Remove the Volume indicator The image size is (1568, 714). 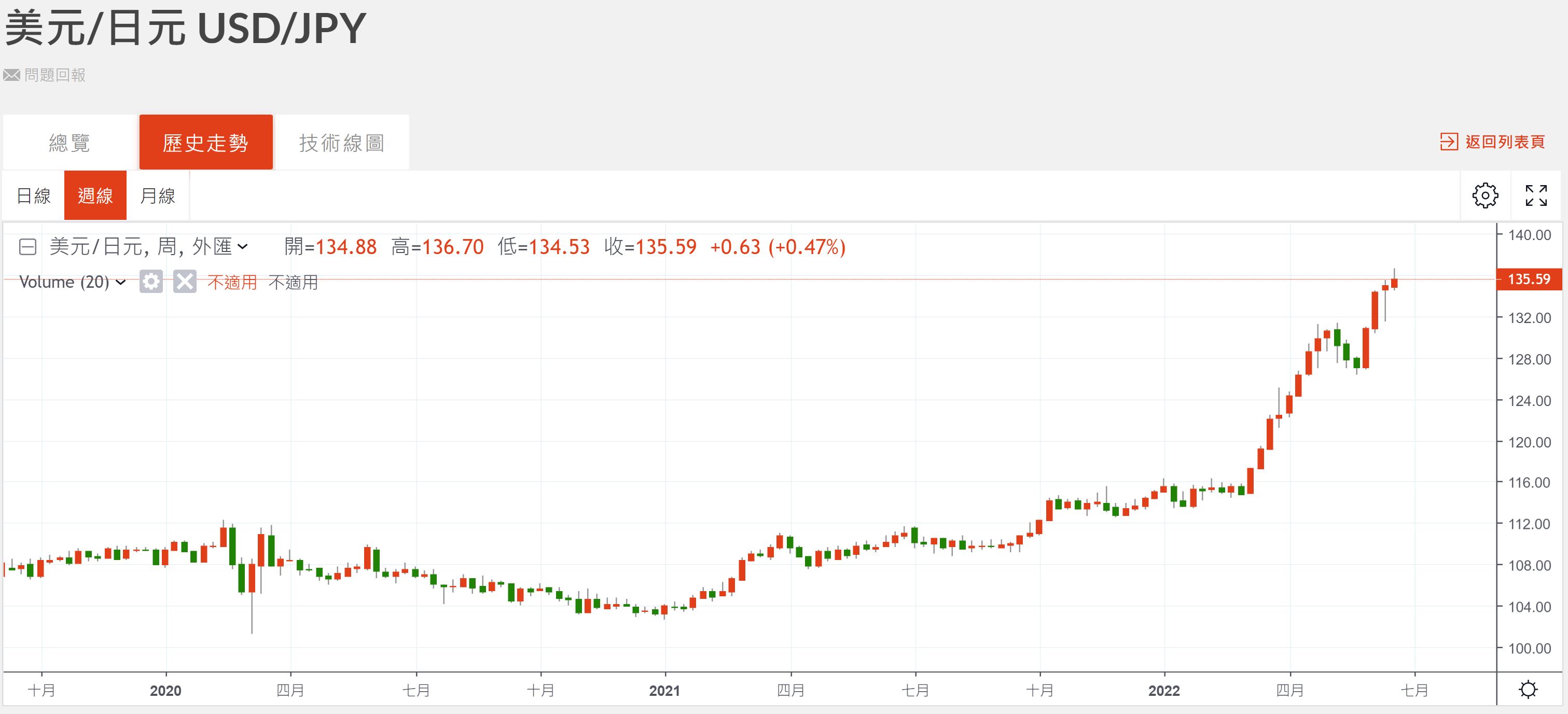[185, 282]
